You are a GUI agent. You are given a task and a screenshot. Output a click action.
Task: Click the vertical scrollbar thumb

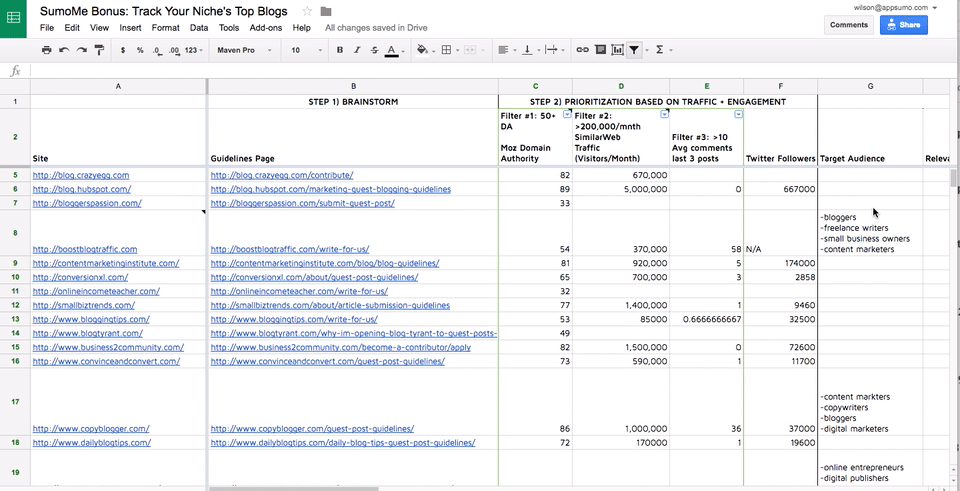pos(954,178)
